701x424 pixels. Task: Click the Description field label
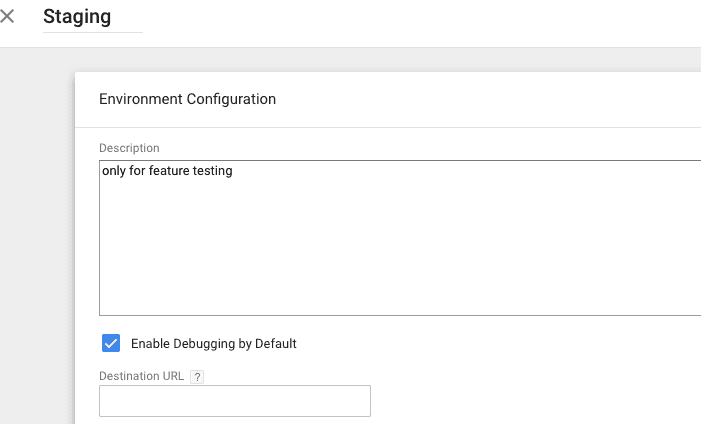tap(129, 149)
